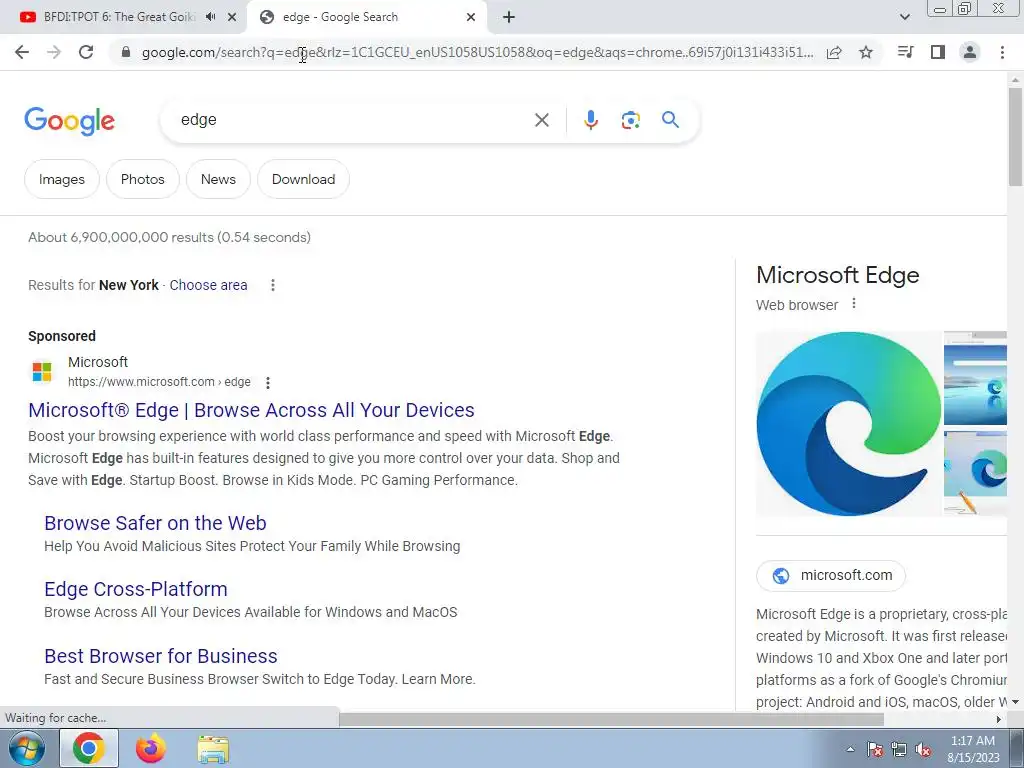The width and height of the screenshot is (1024, 768).
Task: Filter results by Images
Action: pos(62,179)
